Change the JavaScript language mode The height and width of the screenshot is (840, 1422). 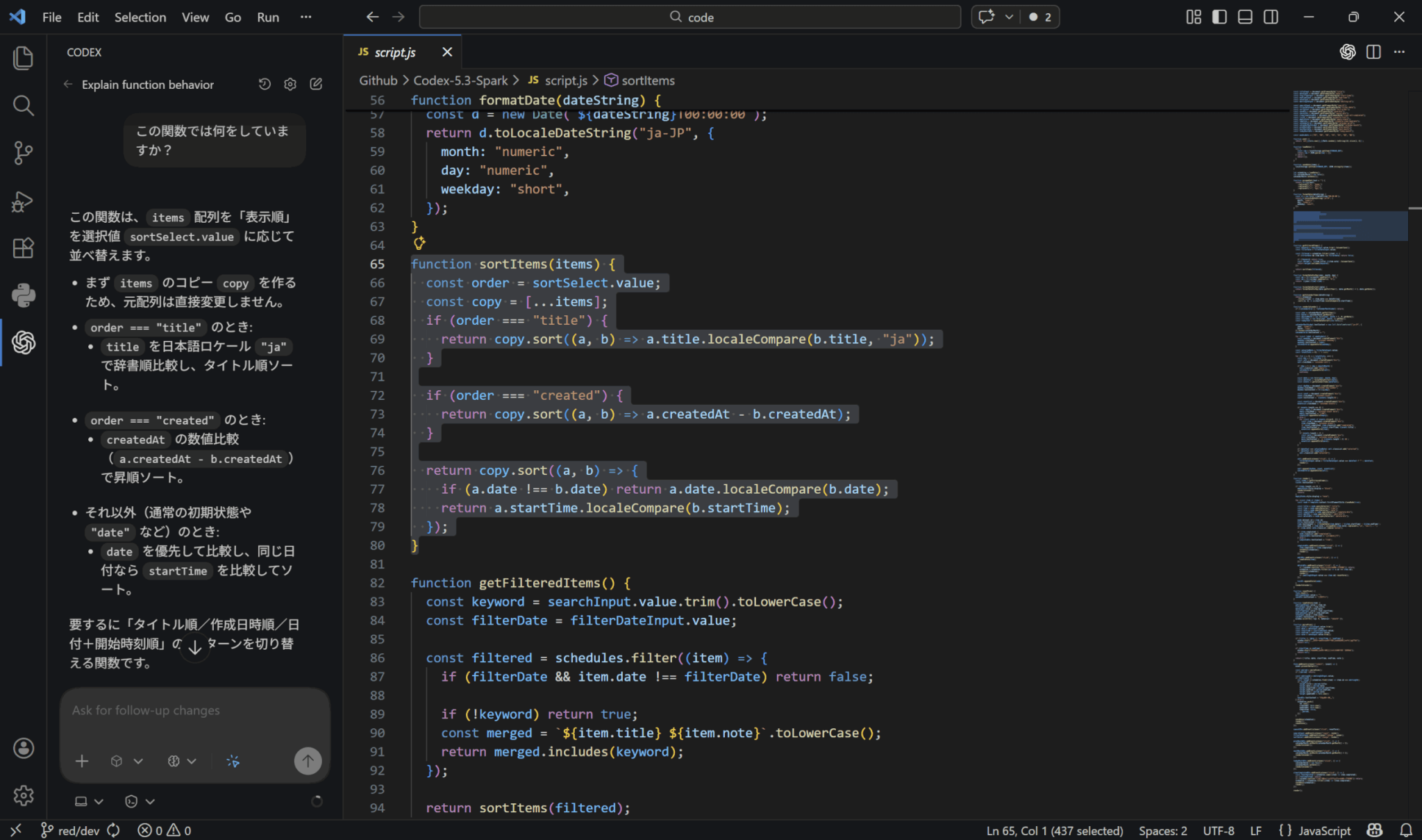click(1324, 830)
